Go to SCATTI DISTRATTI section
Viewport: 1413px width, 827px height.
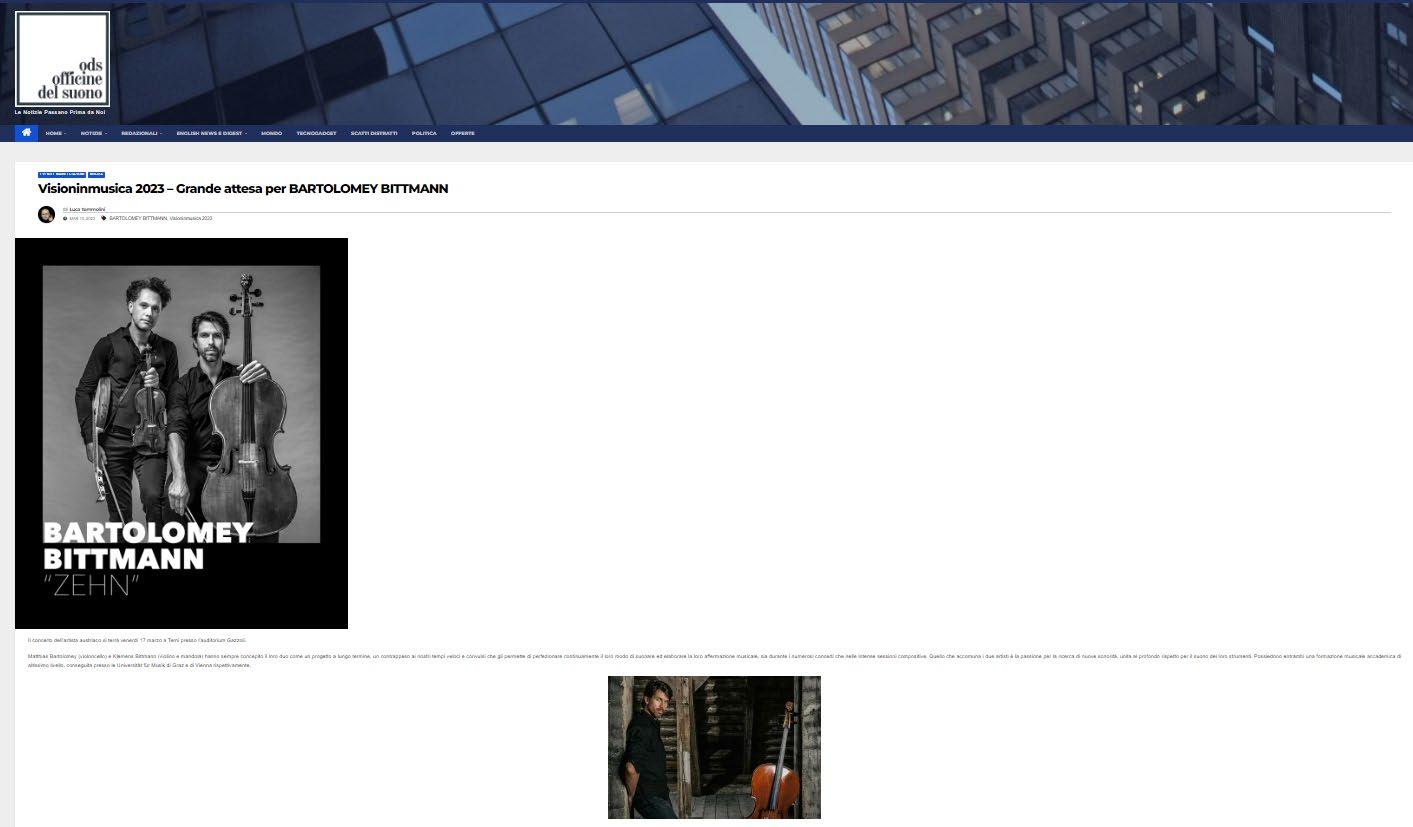point(374,133)
